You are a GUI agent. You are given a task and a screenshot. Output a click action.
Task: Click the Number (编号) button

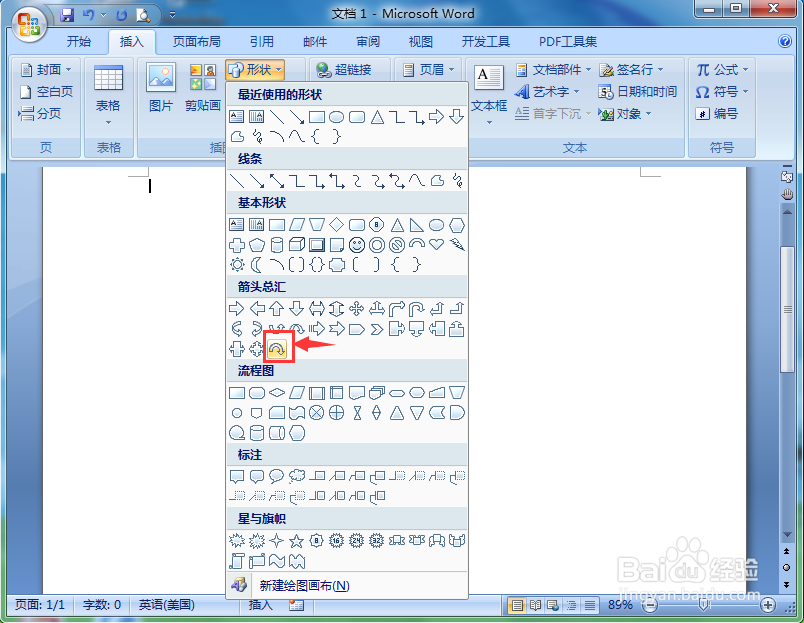717,113
